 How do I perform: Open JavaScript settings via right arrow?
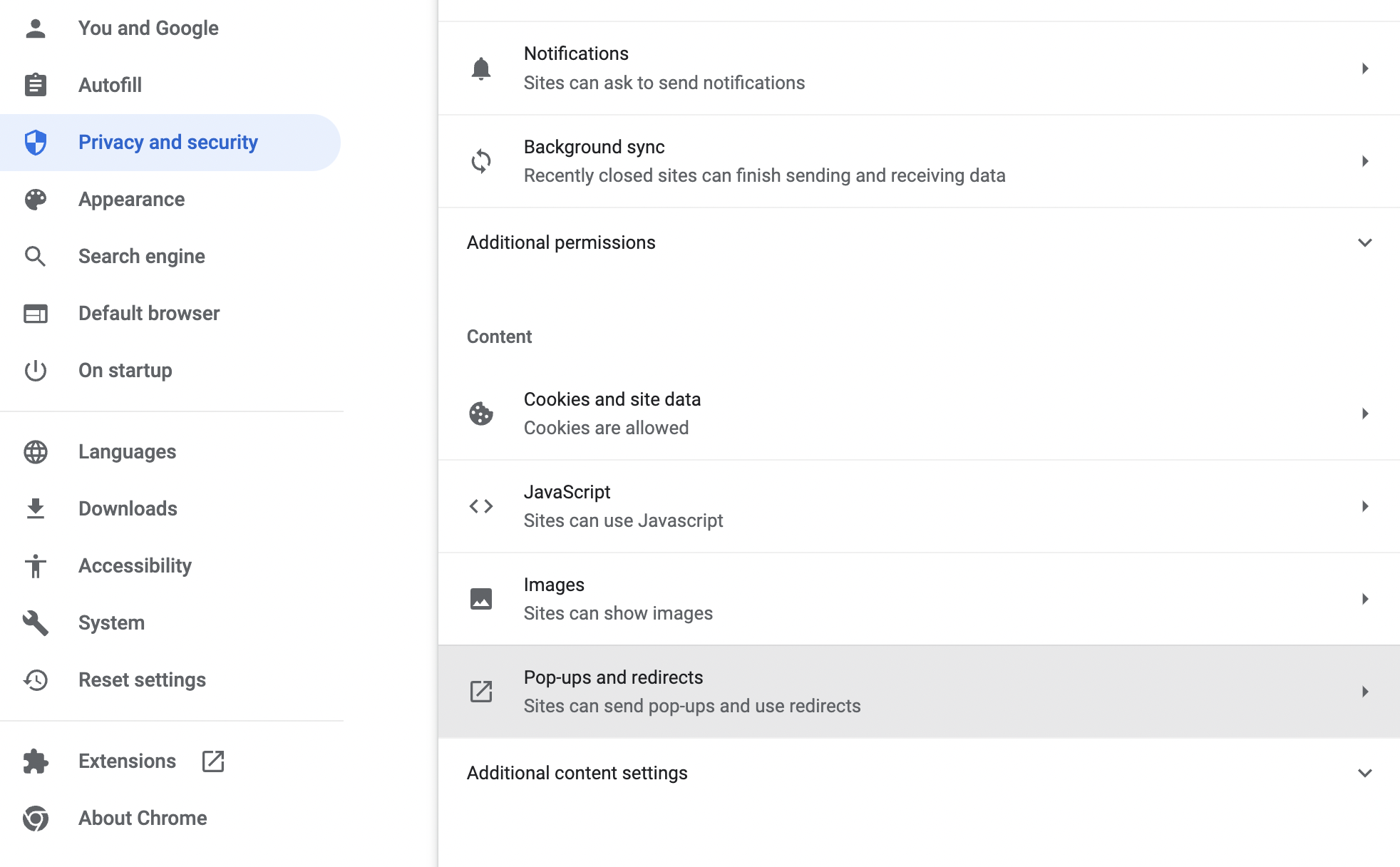click(x=1364, y=506)
